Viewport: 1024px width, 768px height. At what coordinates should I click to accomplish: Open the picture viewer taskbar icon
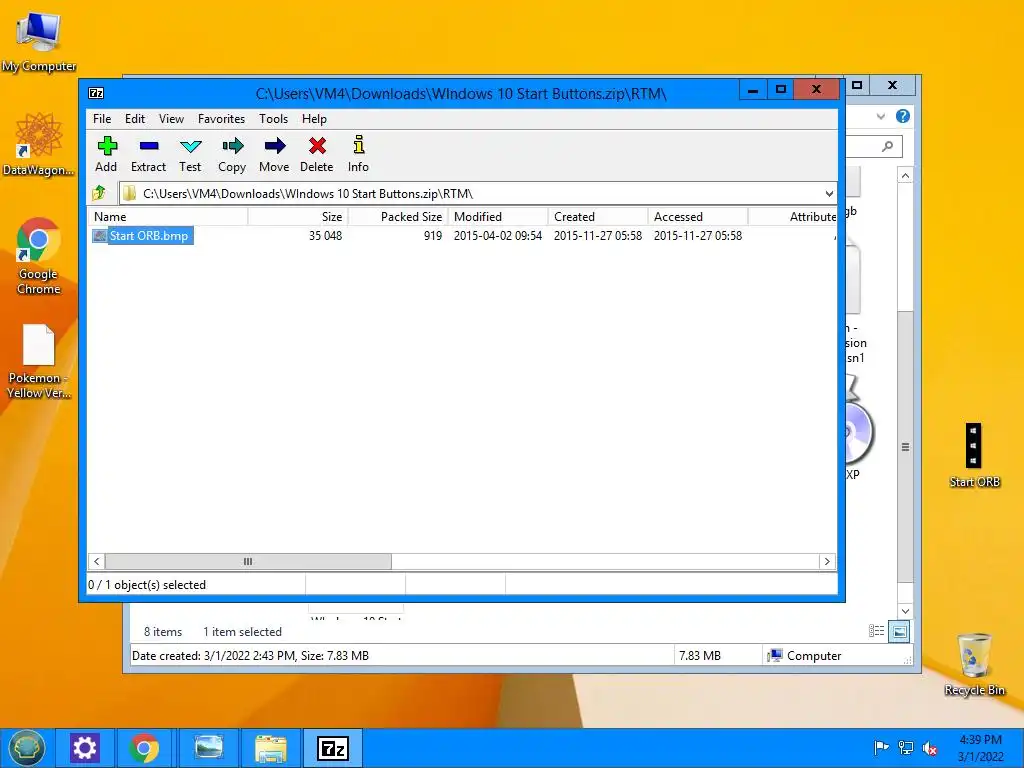point(209,748)
